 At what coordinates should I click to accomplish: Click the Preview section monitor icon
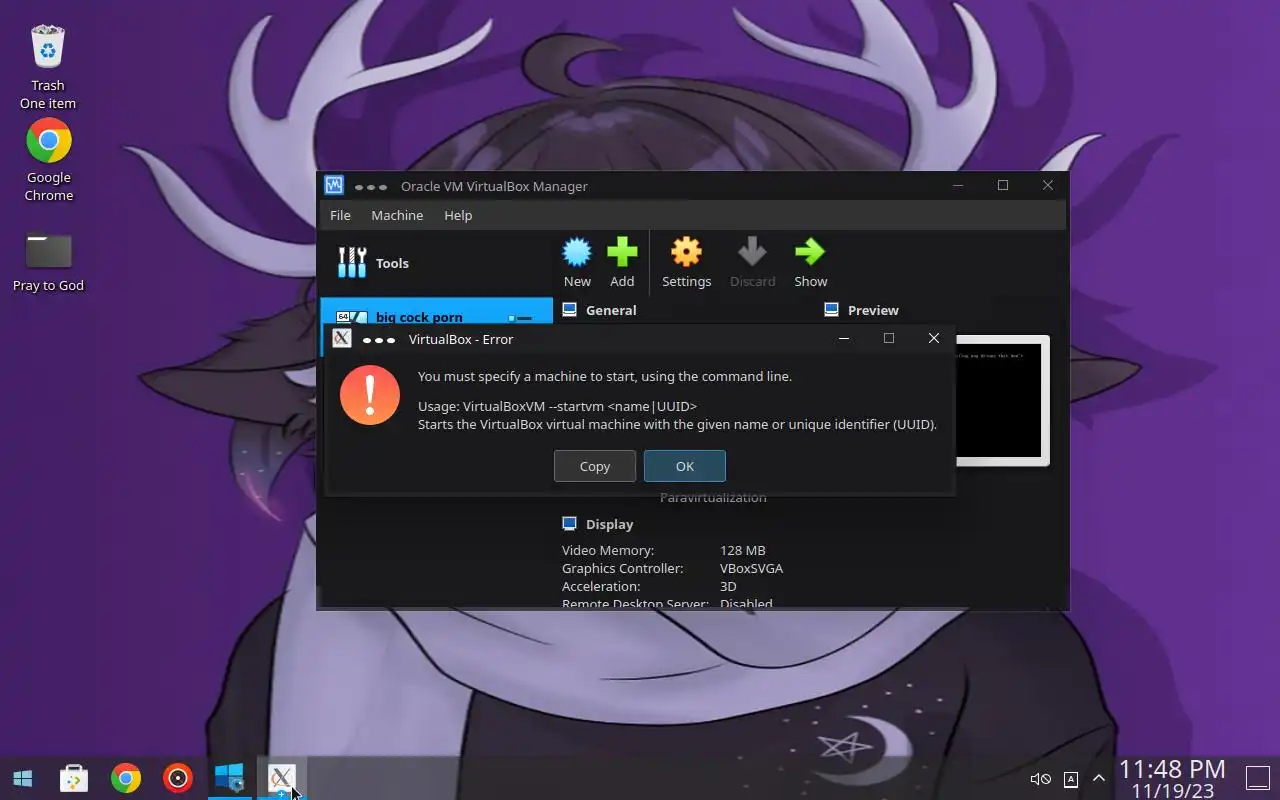tap(831, 310)
